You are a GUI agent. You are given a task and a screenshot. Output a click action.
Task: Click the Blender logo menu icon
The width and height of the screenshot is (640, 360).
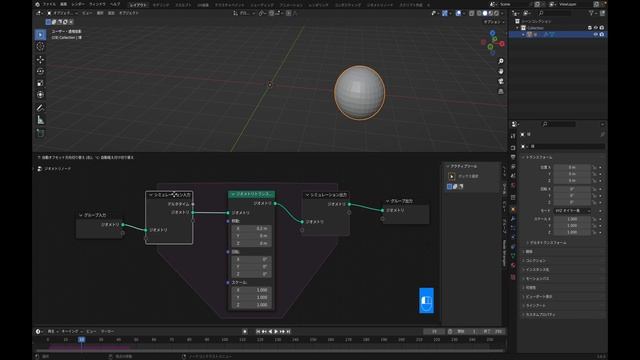click(38, 4)
